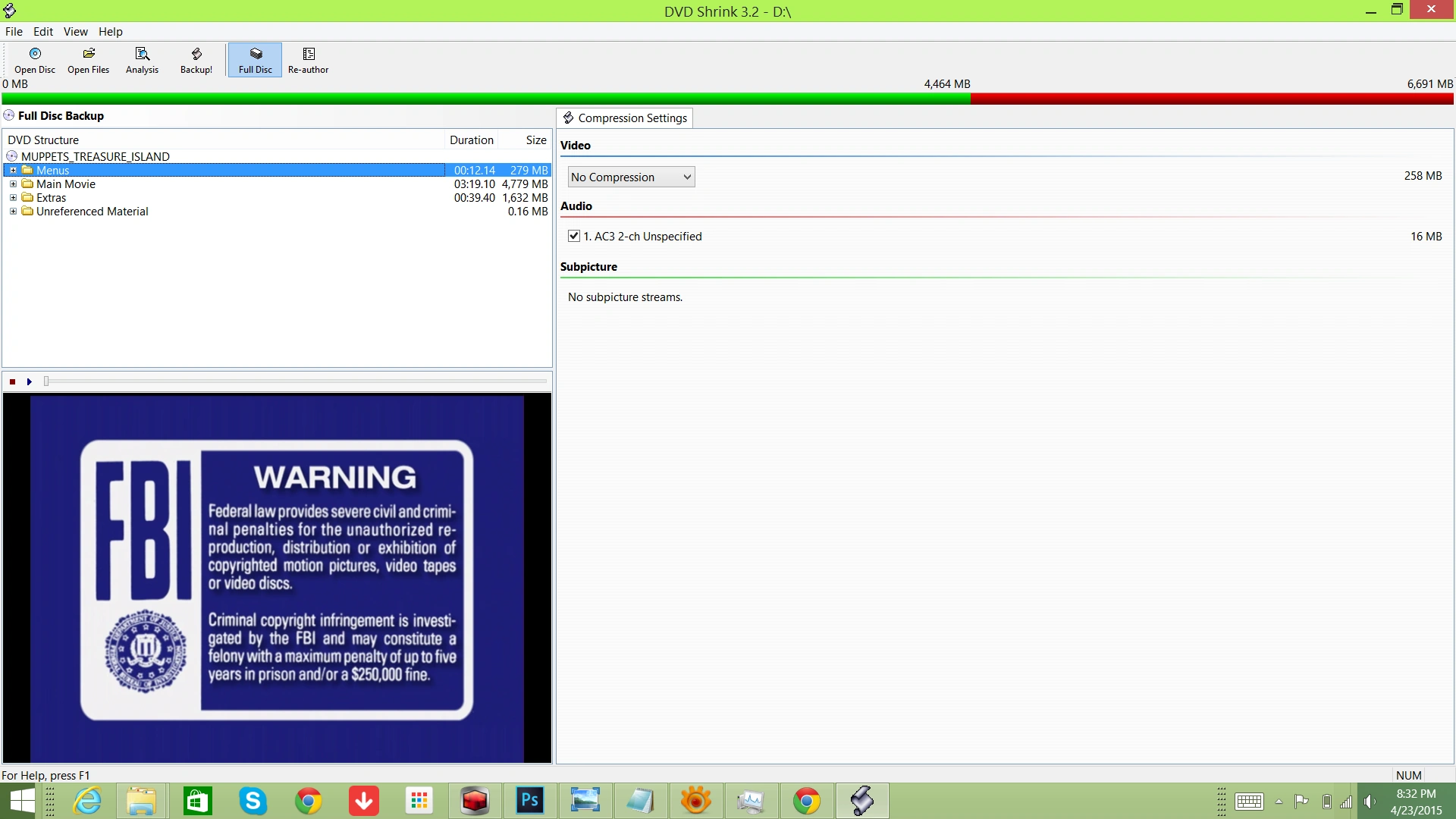This screenshot has height=819, width=1456.
Task: Expand the Extras folder node
Action: pyautogui.click(x=13, y=198)
